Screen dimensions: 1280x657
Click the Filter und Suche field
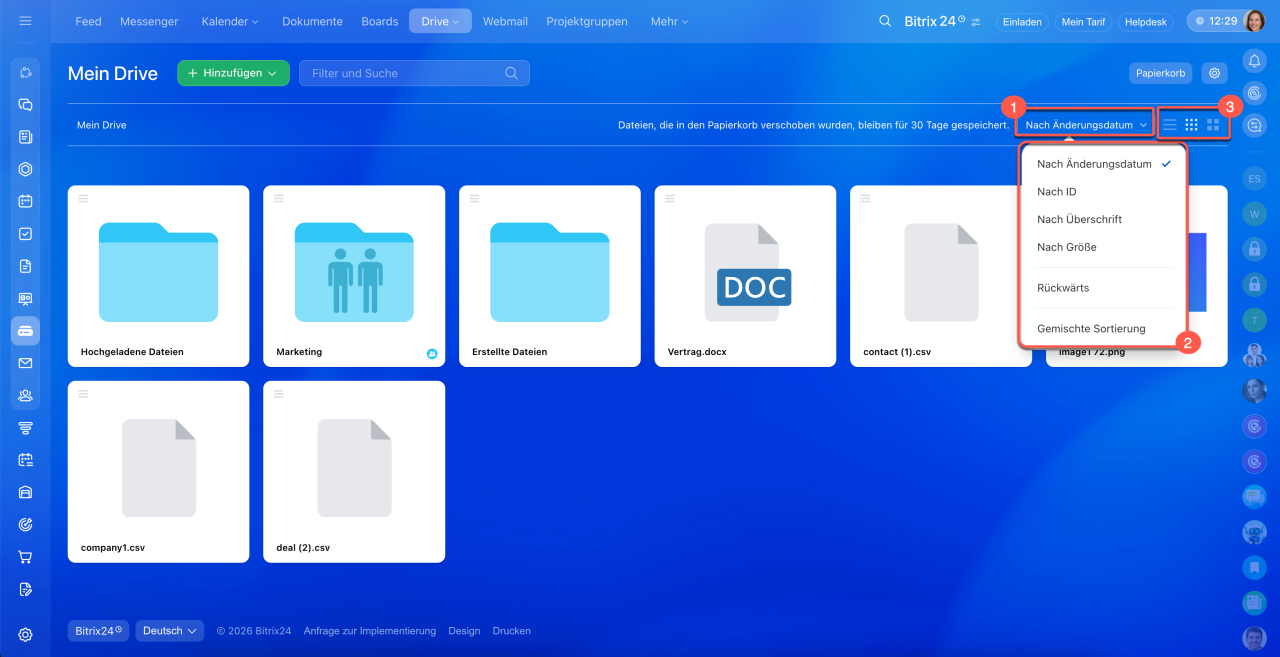click(404, 73)
